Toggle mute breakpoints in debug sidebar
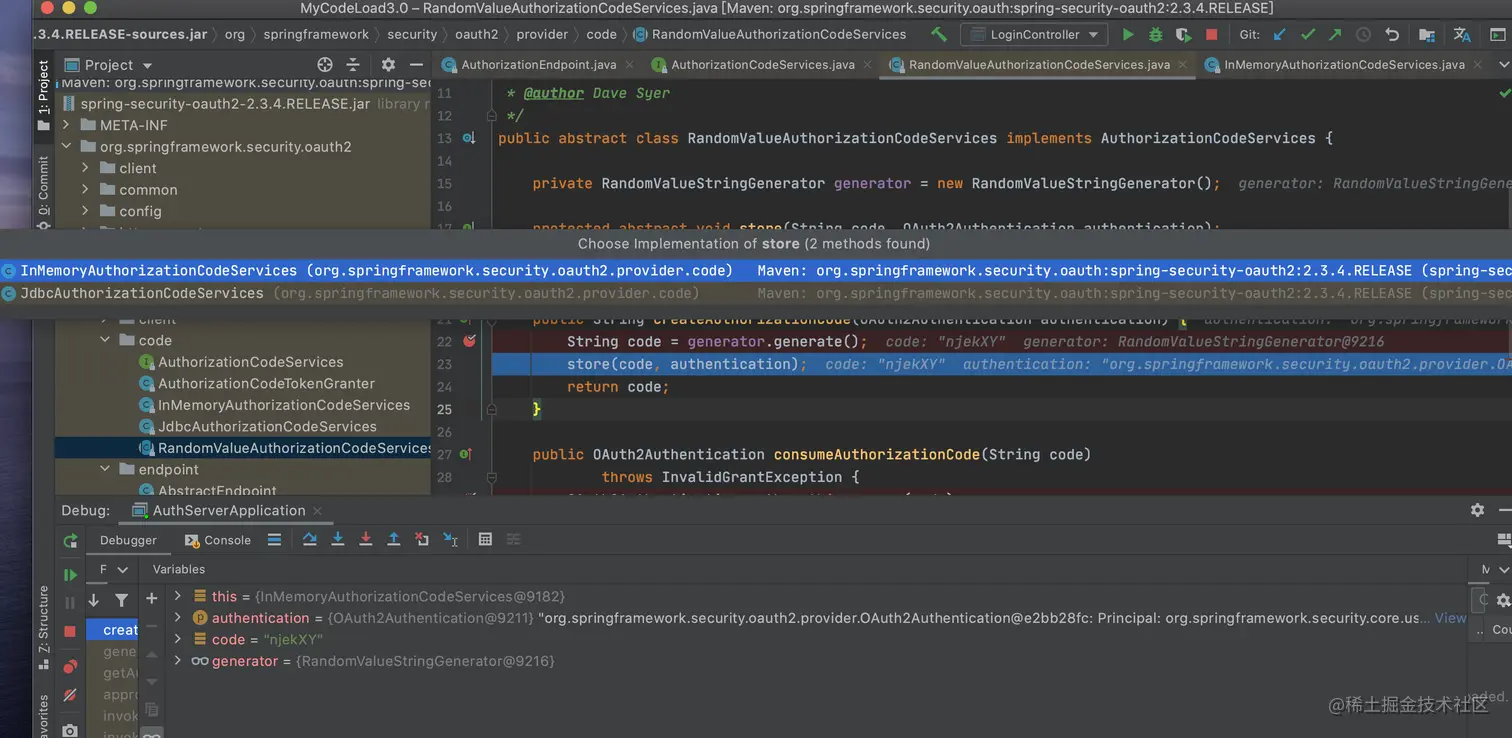1512x738 pixels. click(x=70, y=695)
